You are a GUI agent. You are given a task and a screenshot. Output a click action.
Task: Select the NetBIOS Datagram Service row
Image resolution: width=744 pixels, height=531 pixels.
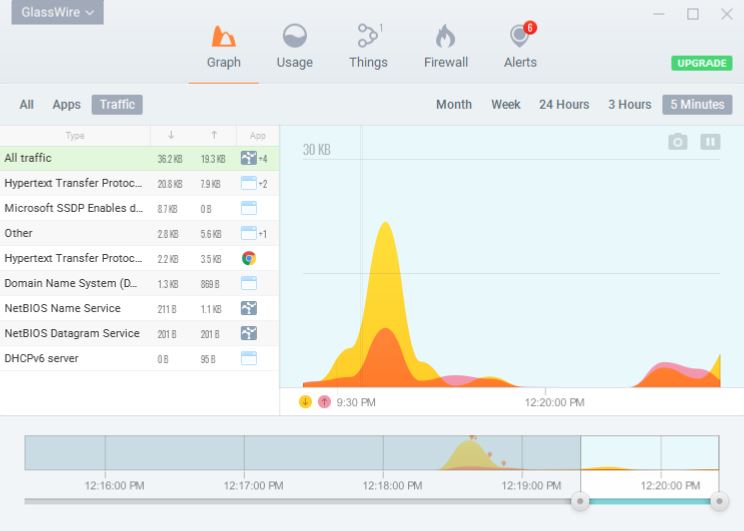pos(140,334)
